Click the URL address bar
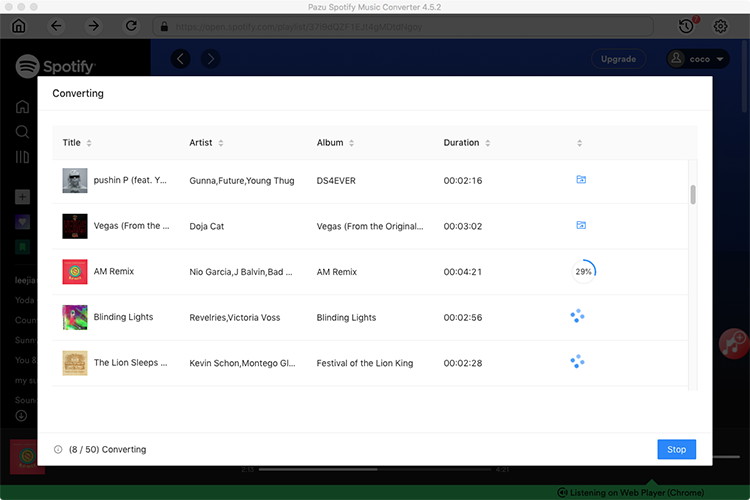 tap(400, 26)
